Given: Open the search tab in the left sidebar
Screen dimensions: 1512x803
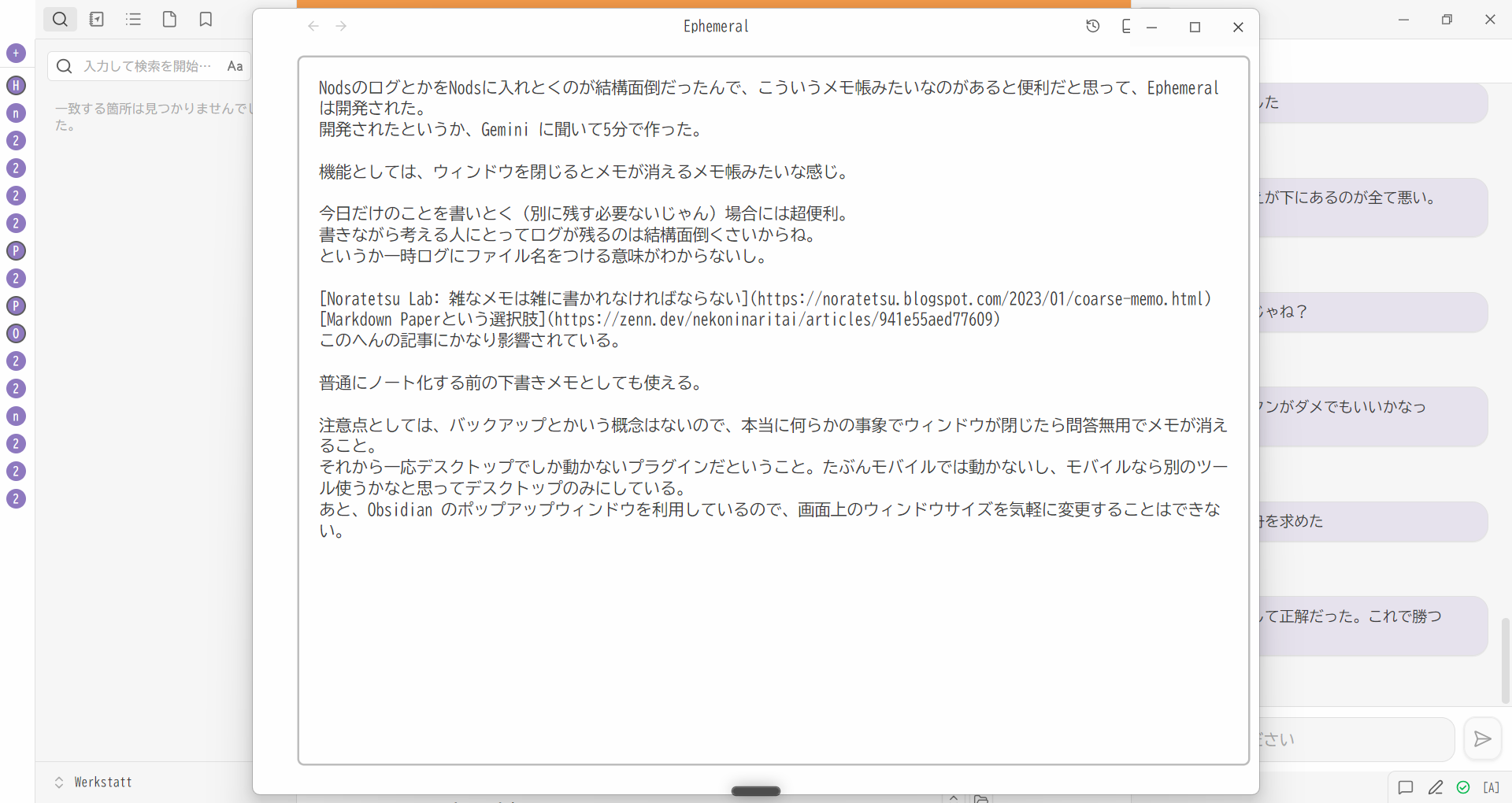Looking at the screenshot, I should click(x=60, y=20).
